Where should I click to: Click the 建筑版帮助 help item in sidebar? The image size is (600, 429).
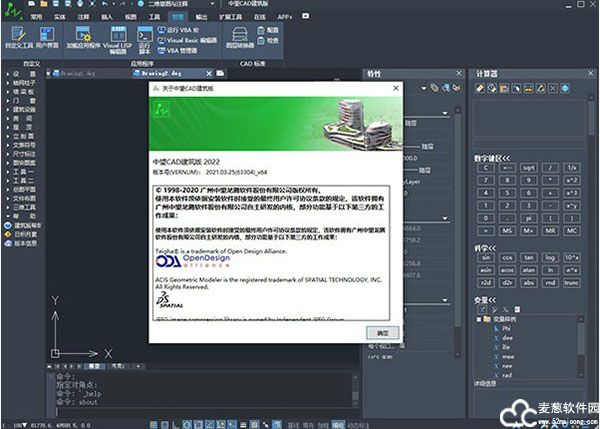(23, 225)
